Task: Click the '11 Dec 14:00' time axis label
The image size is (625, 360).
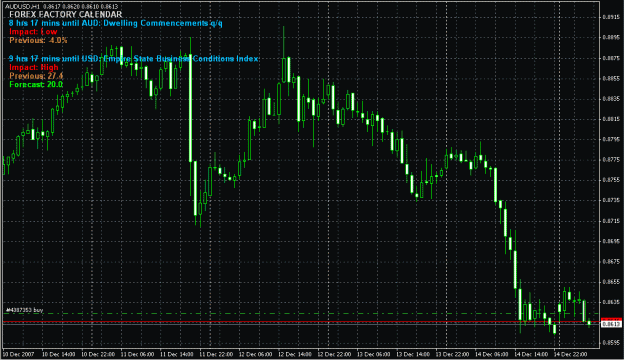Action: [x=177, y=354]
